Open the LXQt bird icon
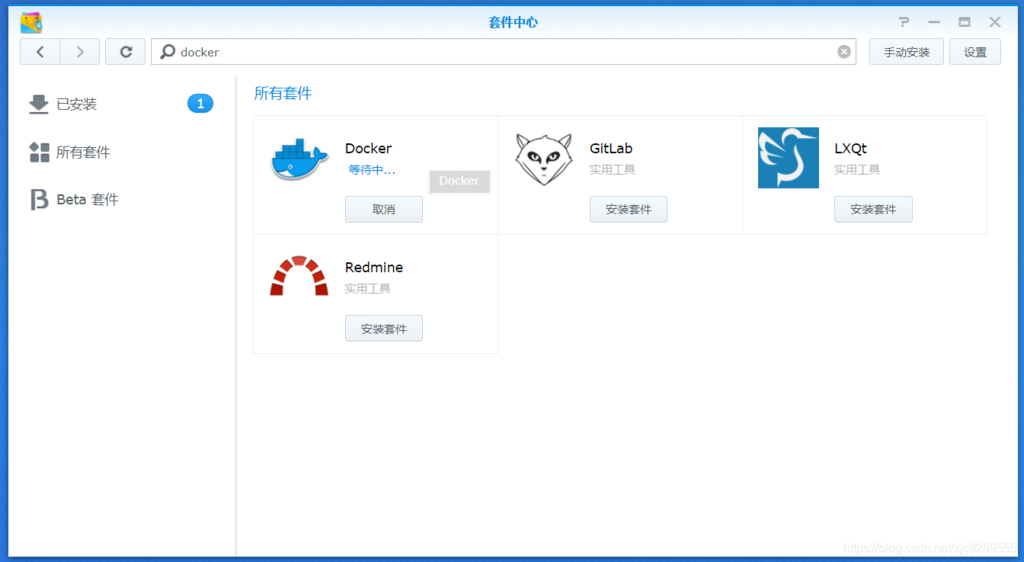 click(x=788, y=158)
